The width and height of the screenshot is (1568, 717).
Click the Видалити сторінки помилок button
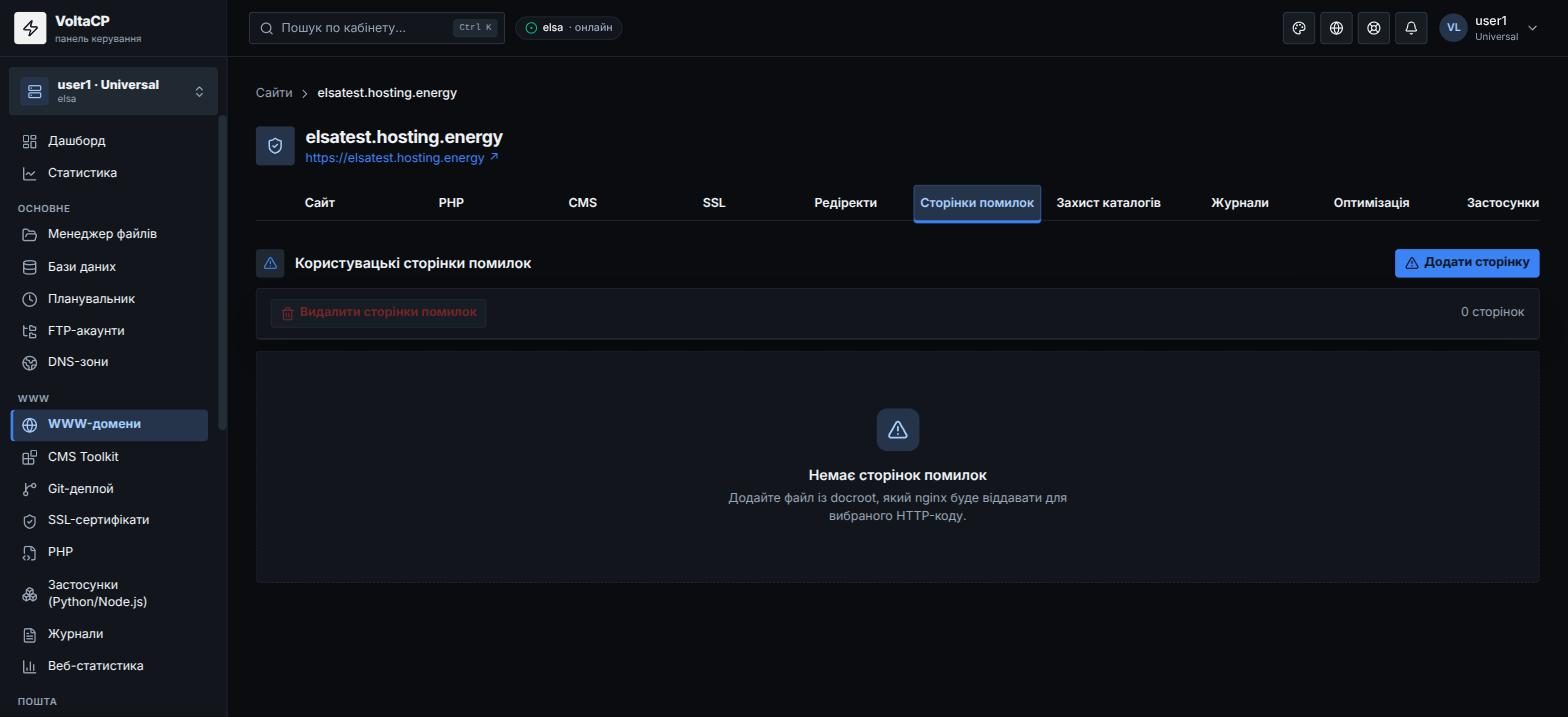click(378, 313)
